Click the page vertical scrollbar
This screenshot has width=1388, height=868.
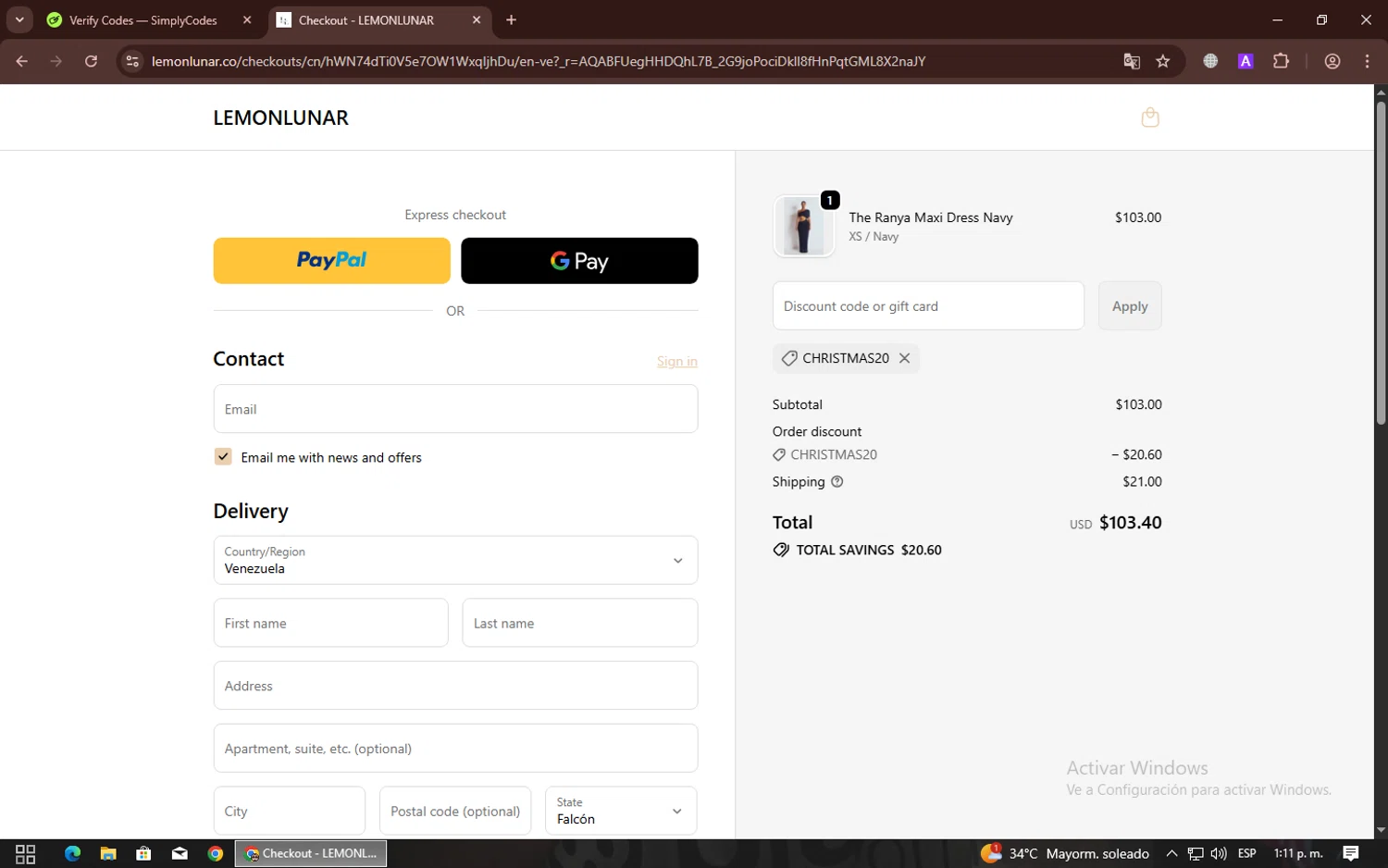(x=1381, y=263)
